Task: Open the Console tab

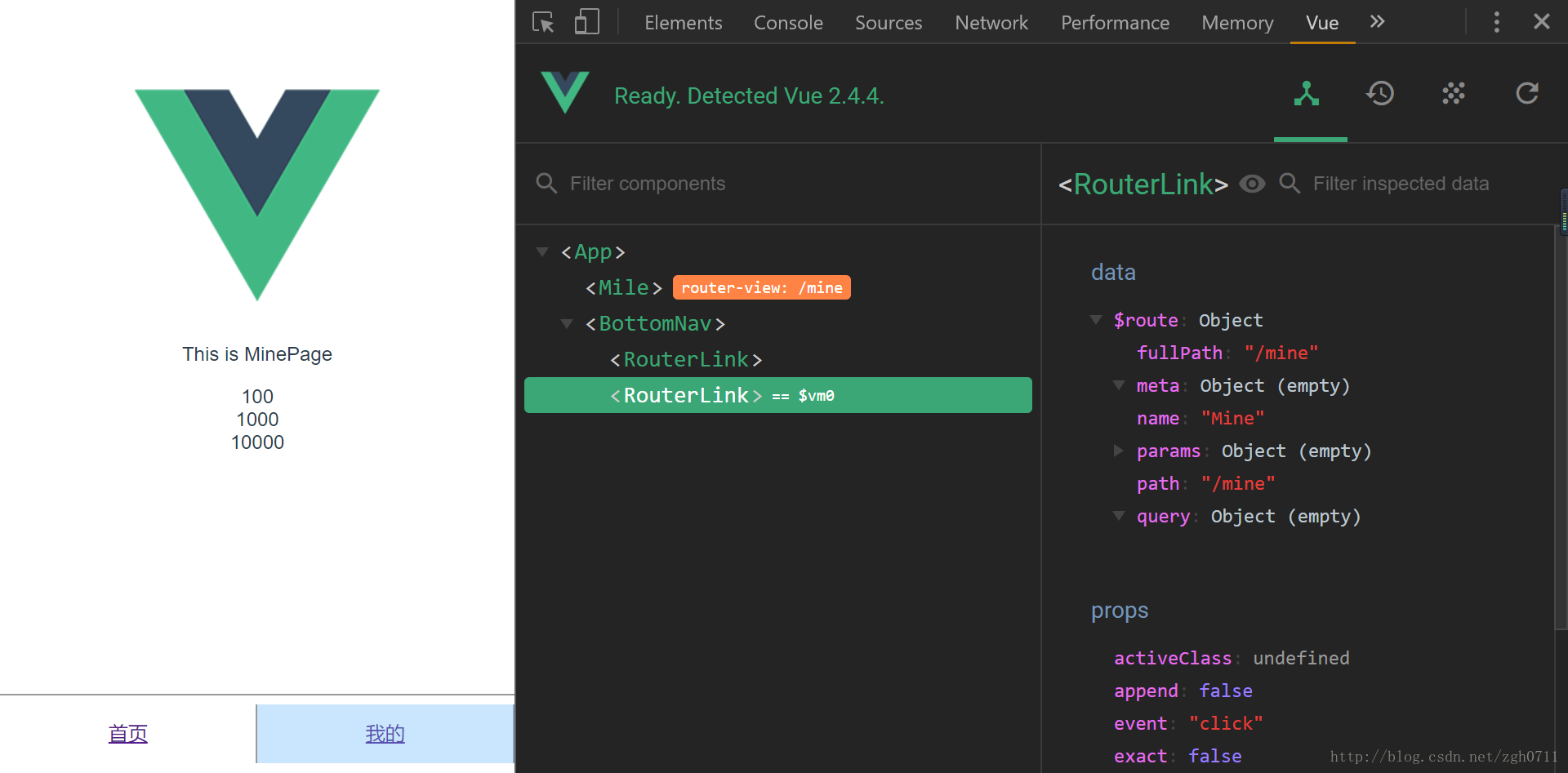Action: coord(788,23)
